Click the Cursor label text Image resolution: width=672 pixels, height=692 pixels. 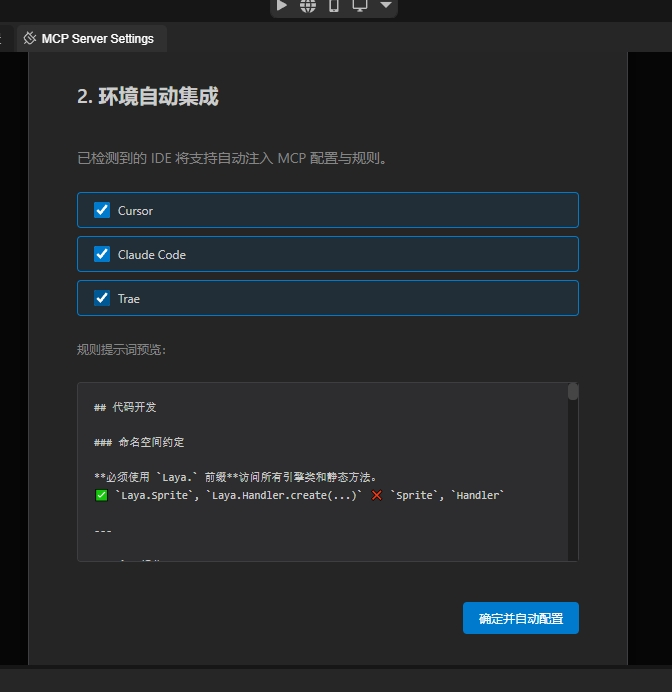click(135, 211)
